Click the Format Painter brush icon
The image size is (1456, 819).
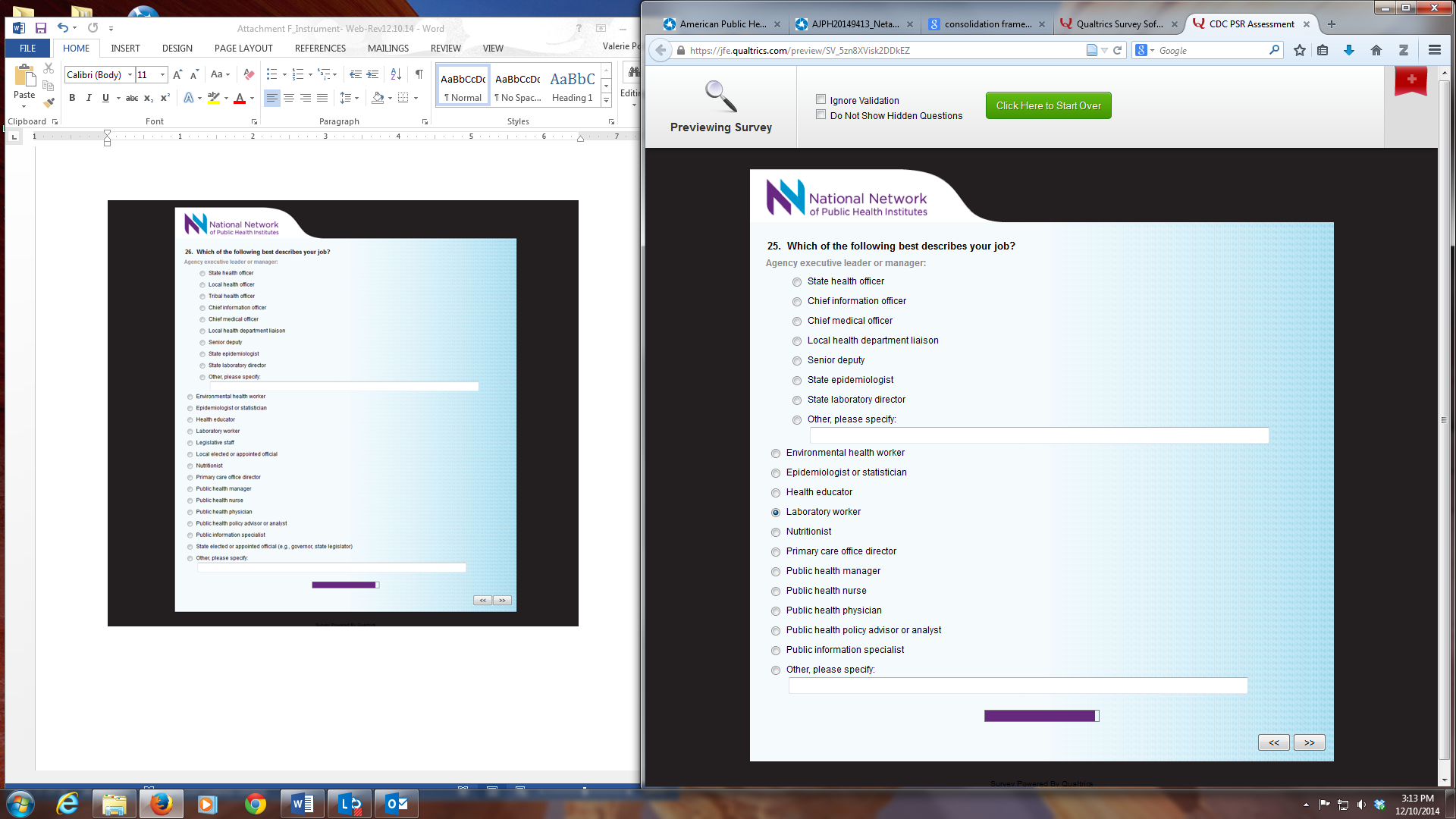point(49,102)
